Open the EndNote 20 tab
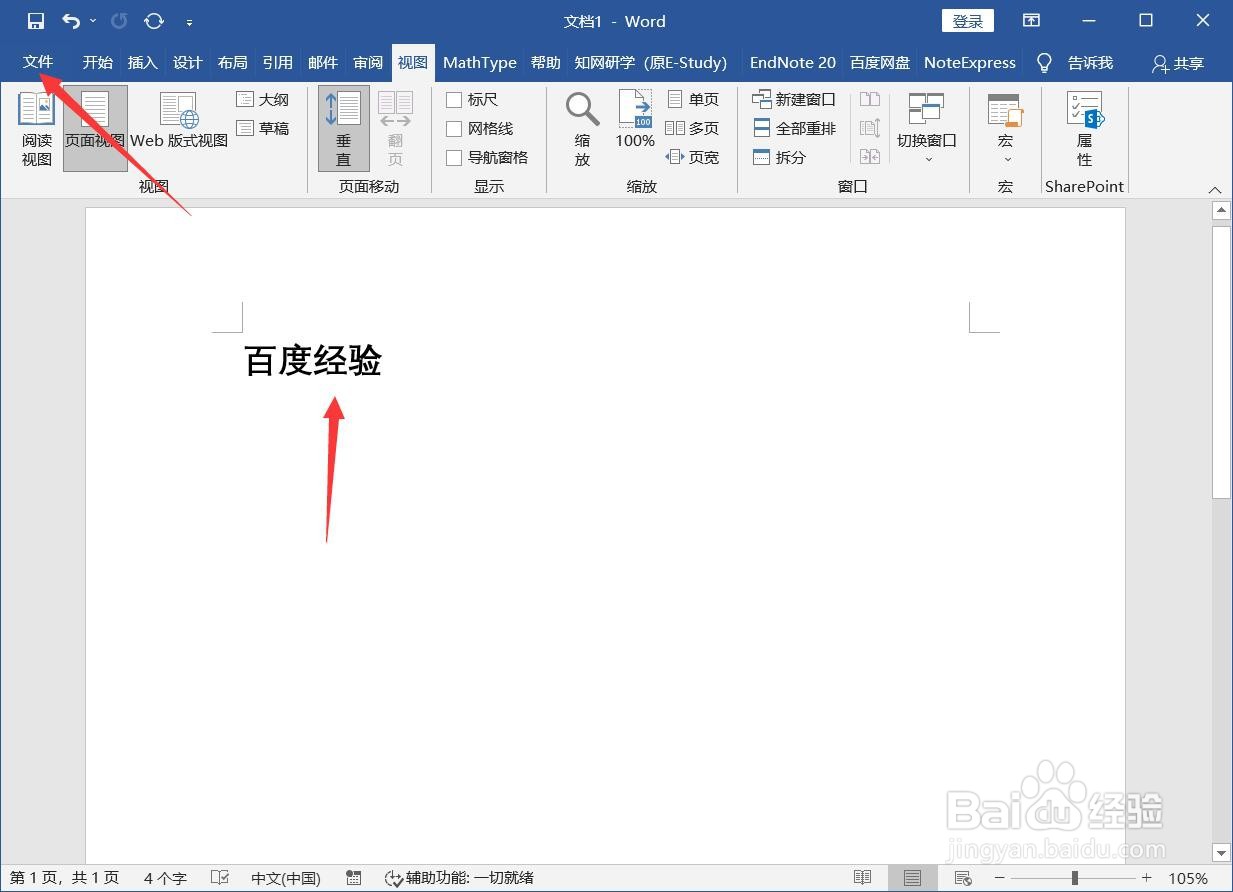This screenshot has height=892, width=1233. [793, 62]
